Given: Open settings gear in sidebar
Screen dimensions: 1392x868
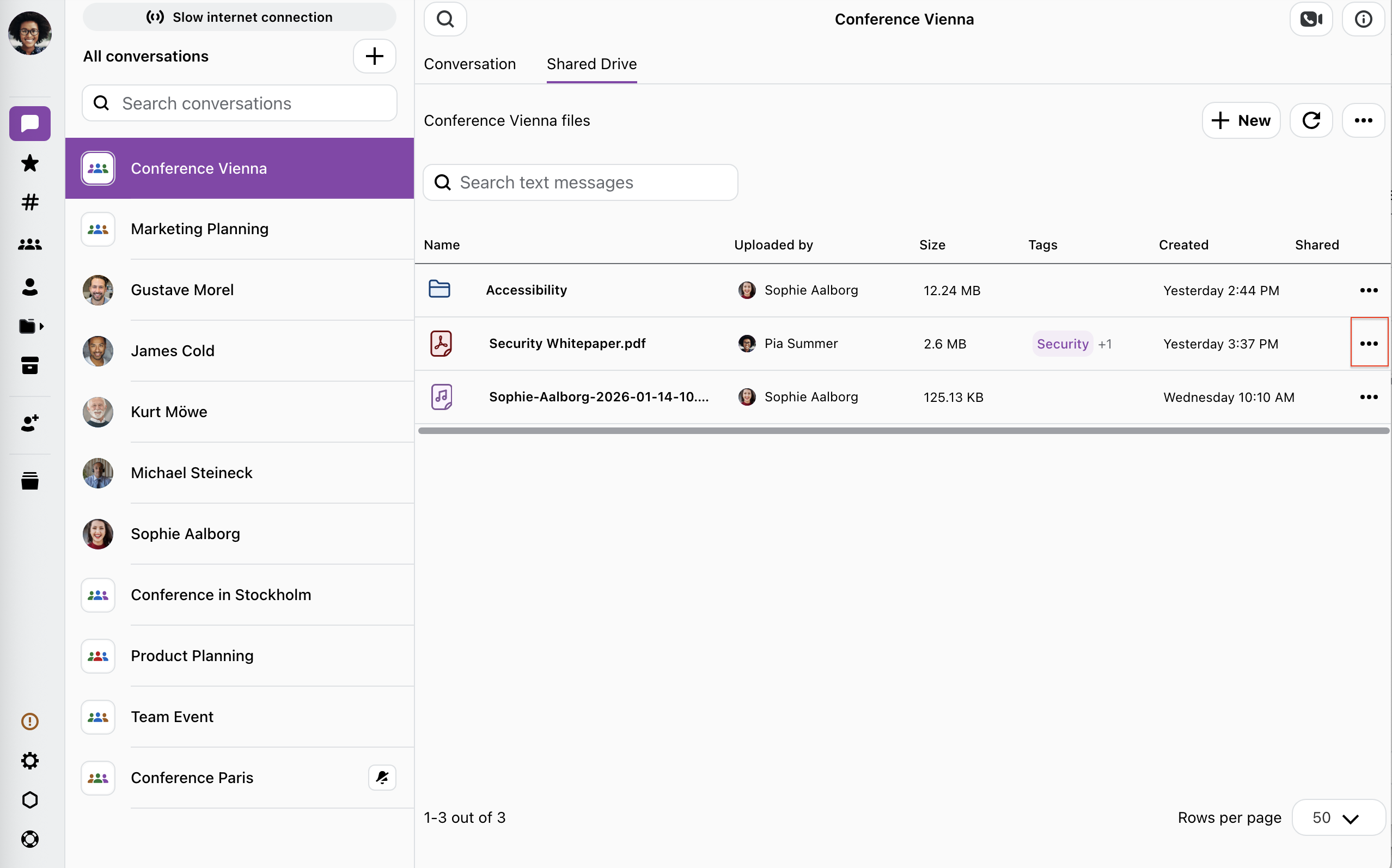Looking at the screenshot, I should (x=30, y=761).
